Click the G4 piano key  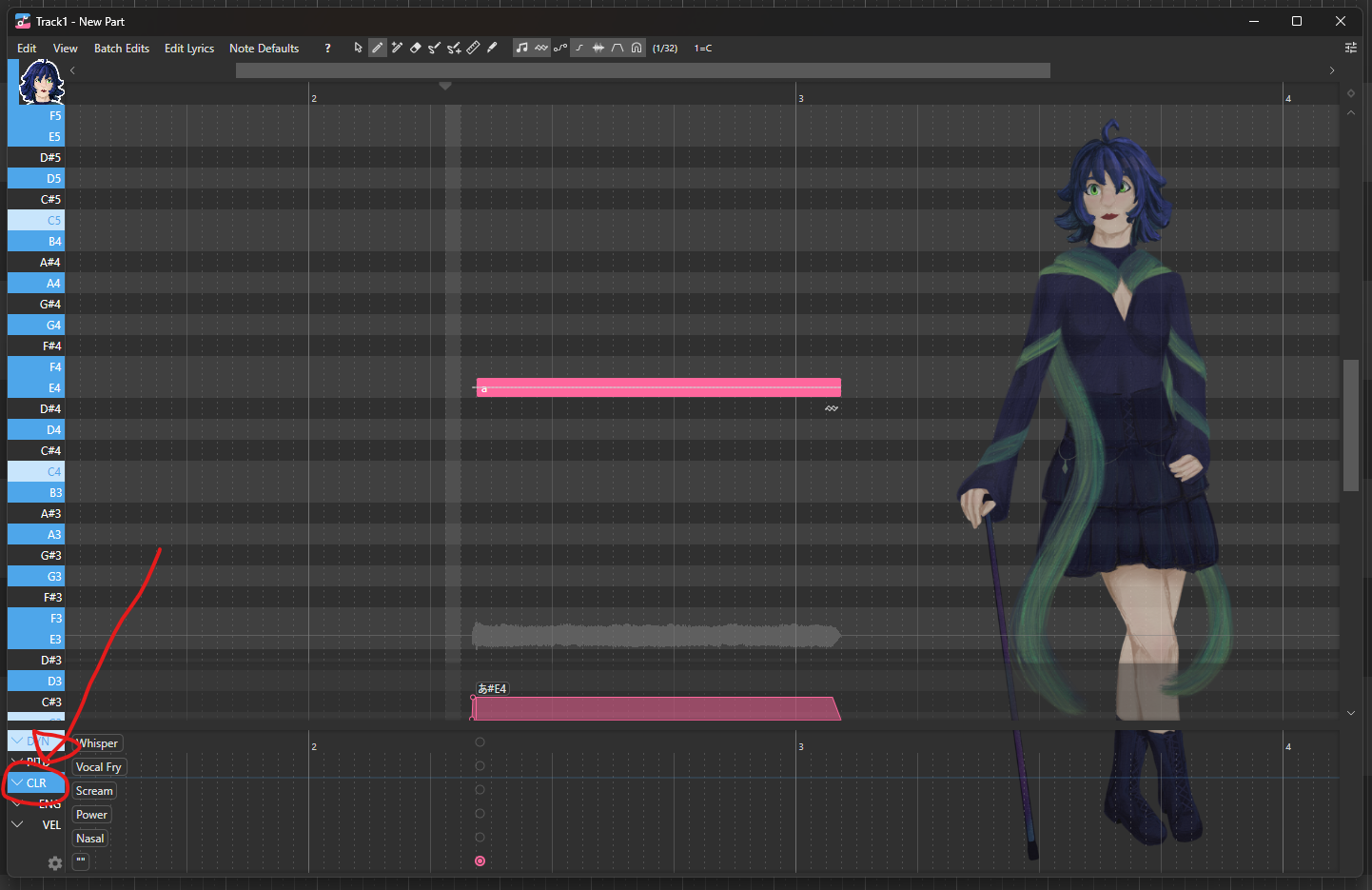[36, 325]
